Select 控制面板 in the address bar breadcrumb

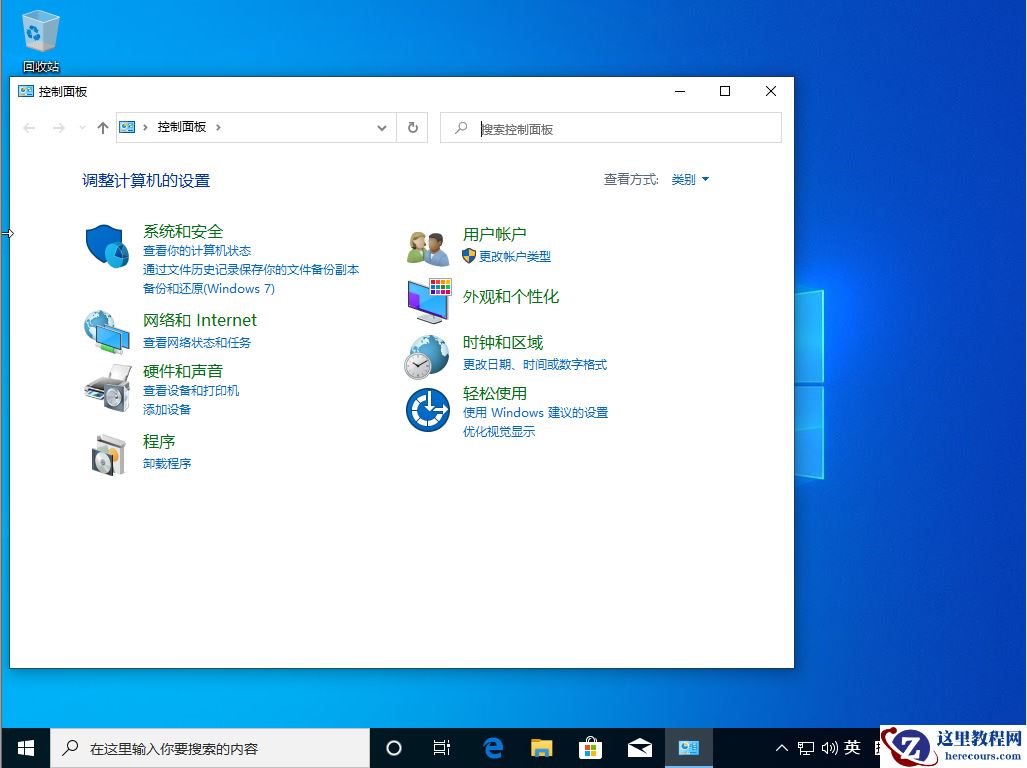185,127
